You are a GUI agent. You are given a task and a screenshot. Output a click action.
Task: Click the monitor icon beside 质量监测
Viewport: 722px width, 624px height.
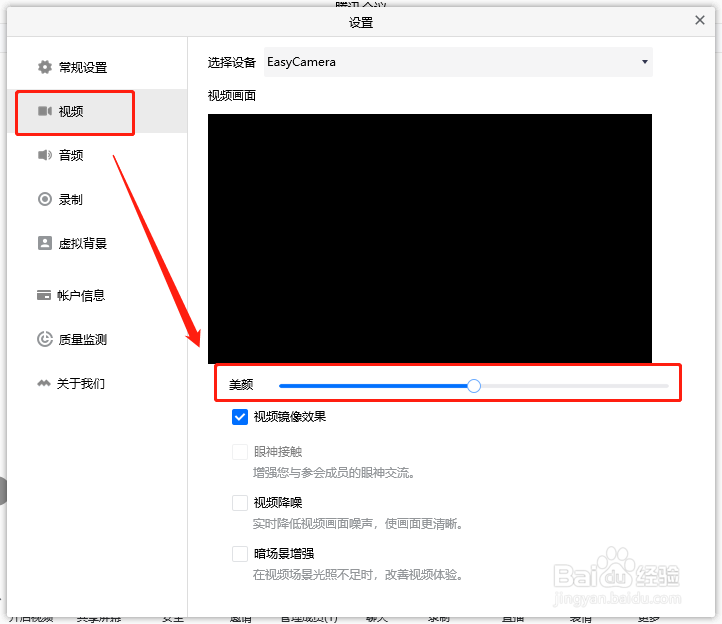pos(45,339)
